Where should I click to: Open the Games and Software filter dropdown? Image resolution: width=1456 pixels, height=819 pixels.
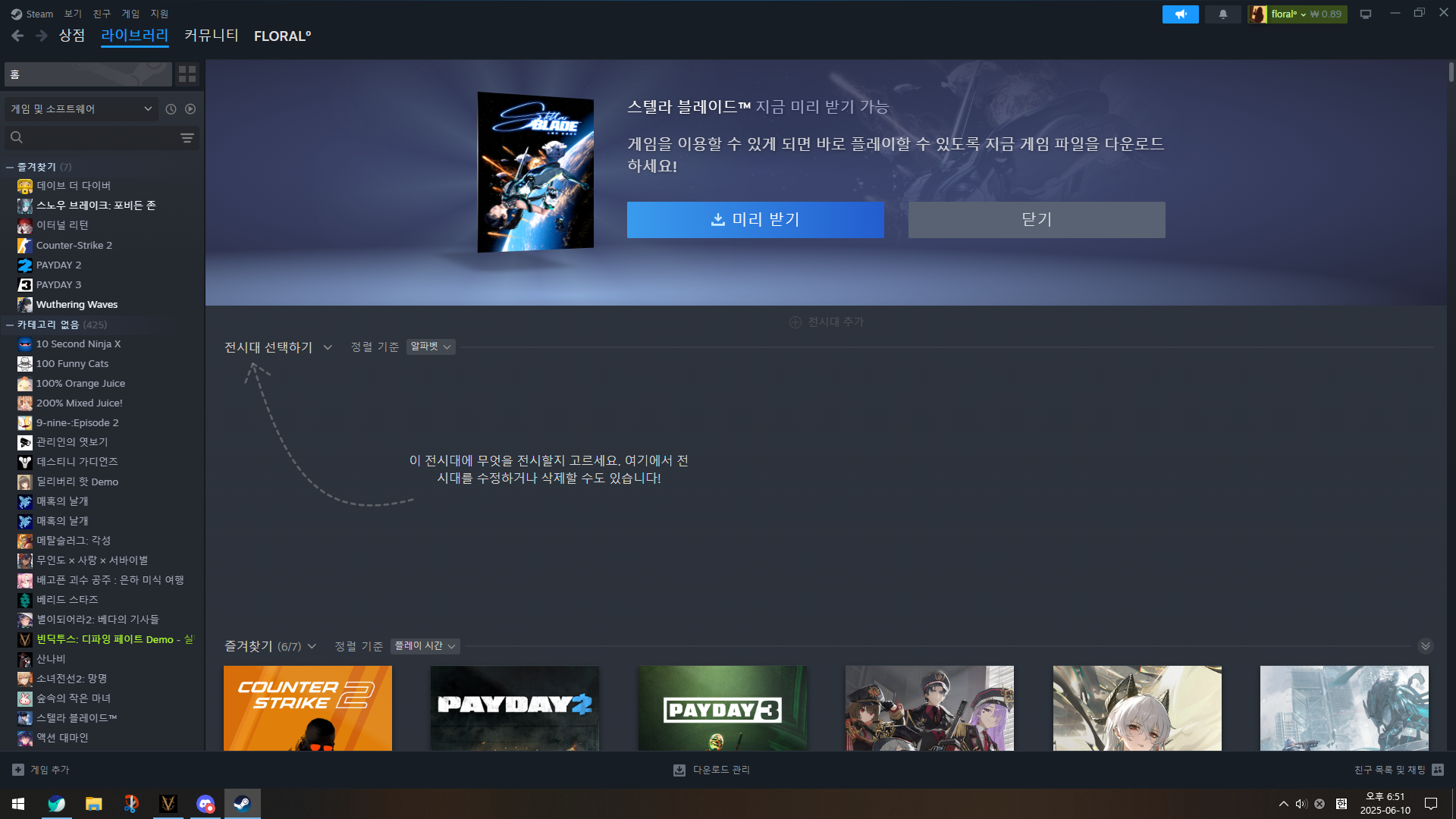[81, 109]
